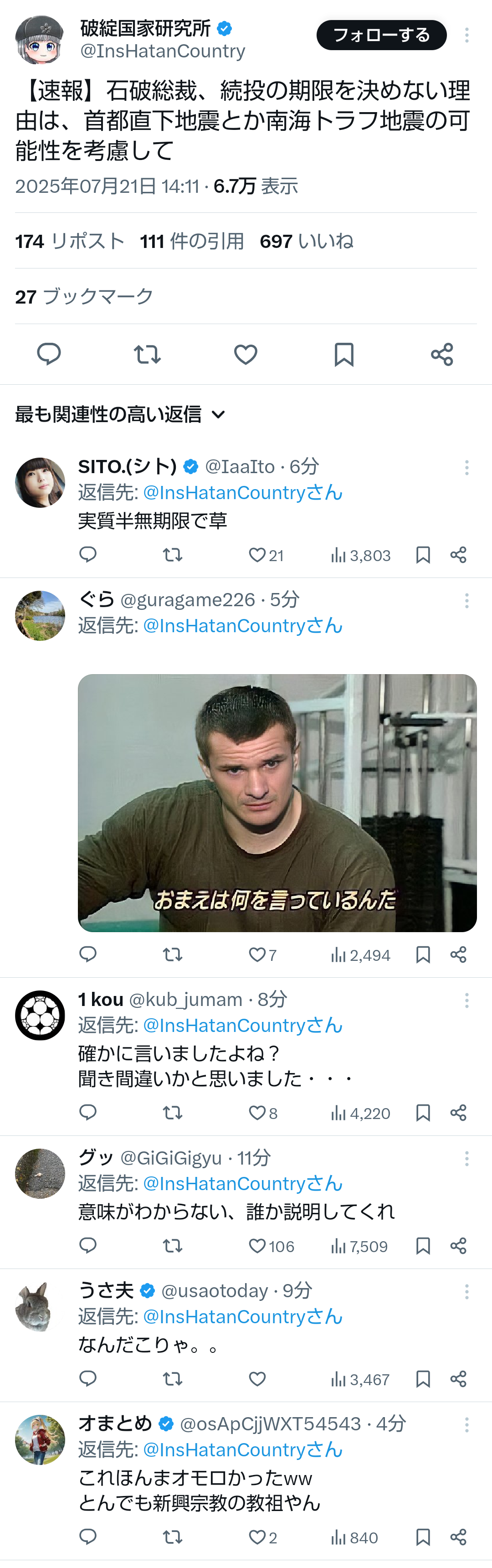This screenshot has height=1568, width=492.
Task: Share the main post via its share icon
Action: pos(442,354)
